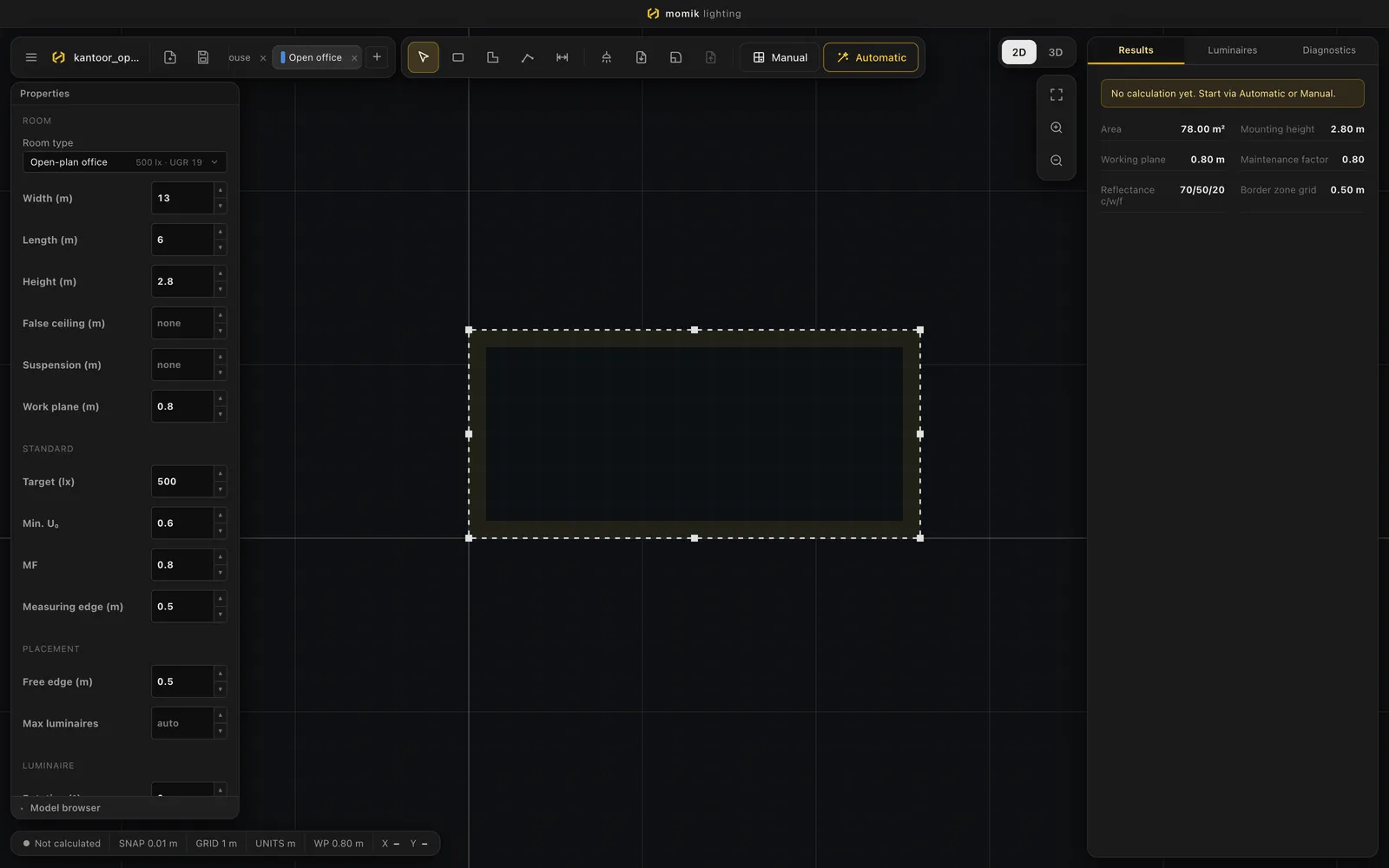This screenshot has width=1389, height=868.
Task: Fit view with the fullscreen frame icon
Action: point(1057,95)
